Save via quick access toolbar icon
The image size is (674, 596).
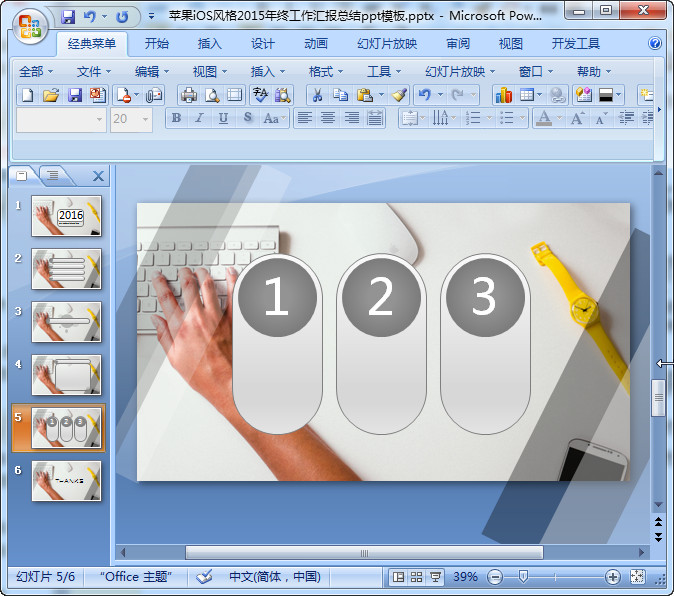pyautogui.click(x=68, y=17)
